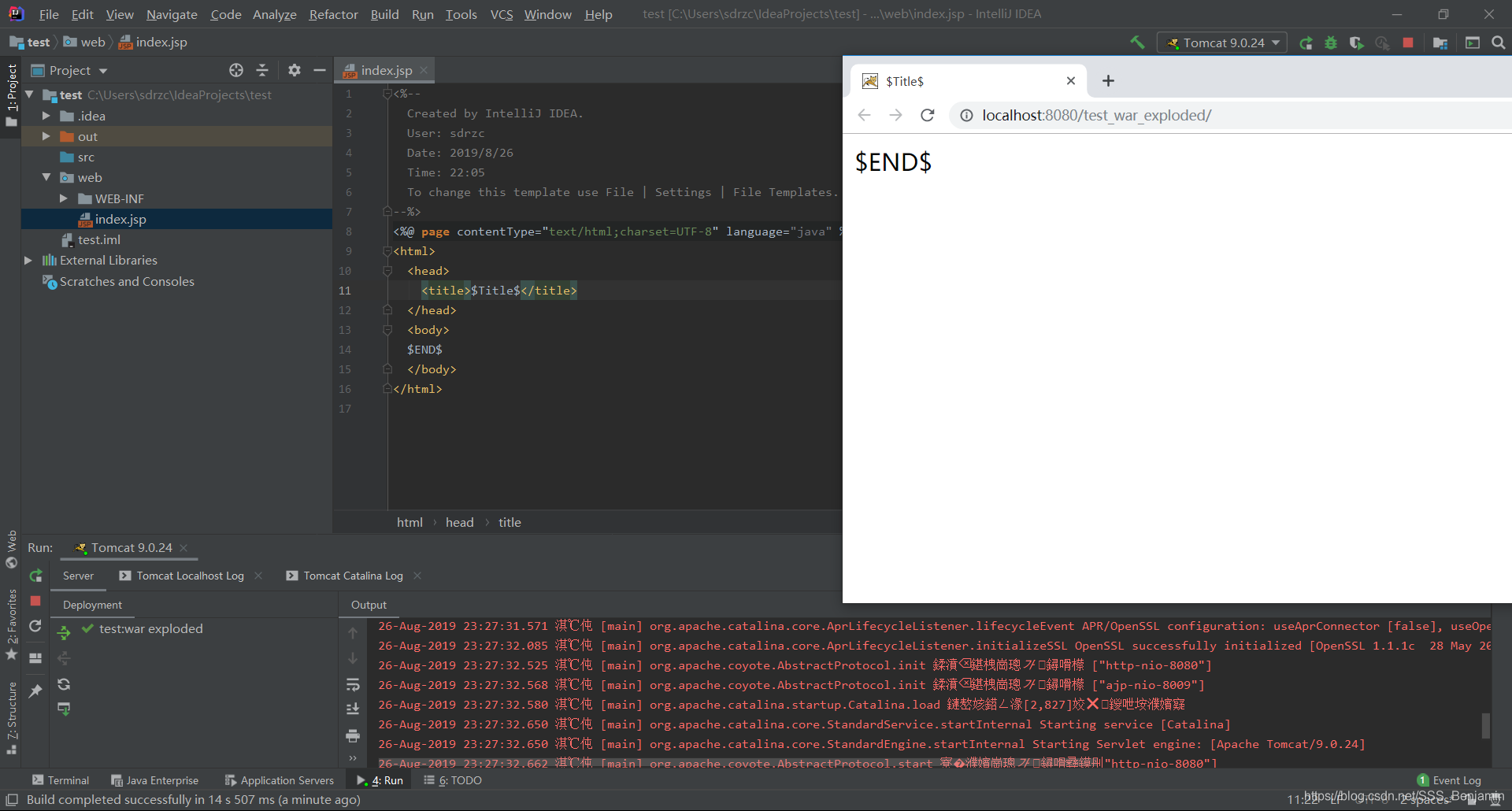Select the Server tab in Run panel
Viewport: 1512px width, 811px height.
pyautogui.click(x=78, y=576)
